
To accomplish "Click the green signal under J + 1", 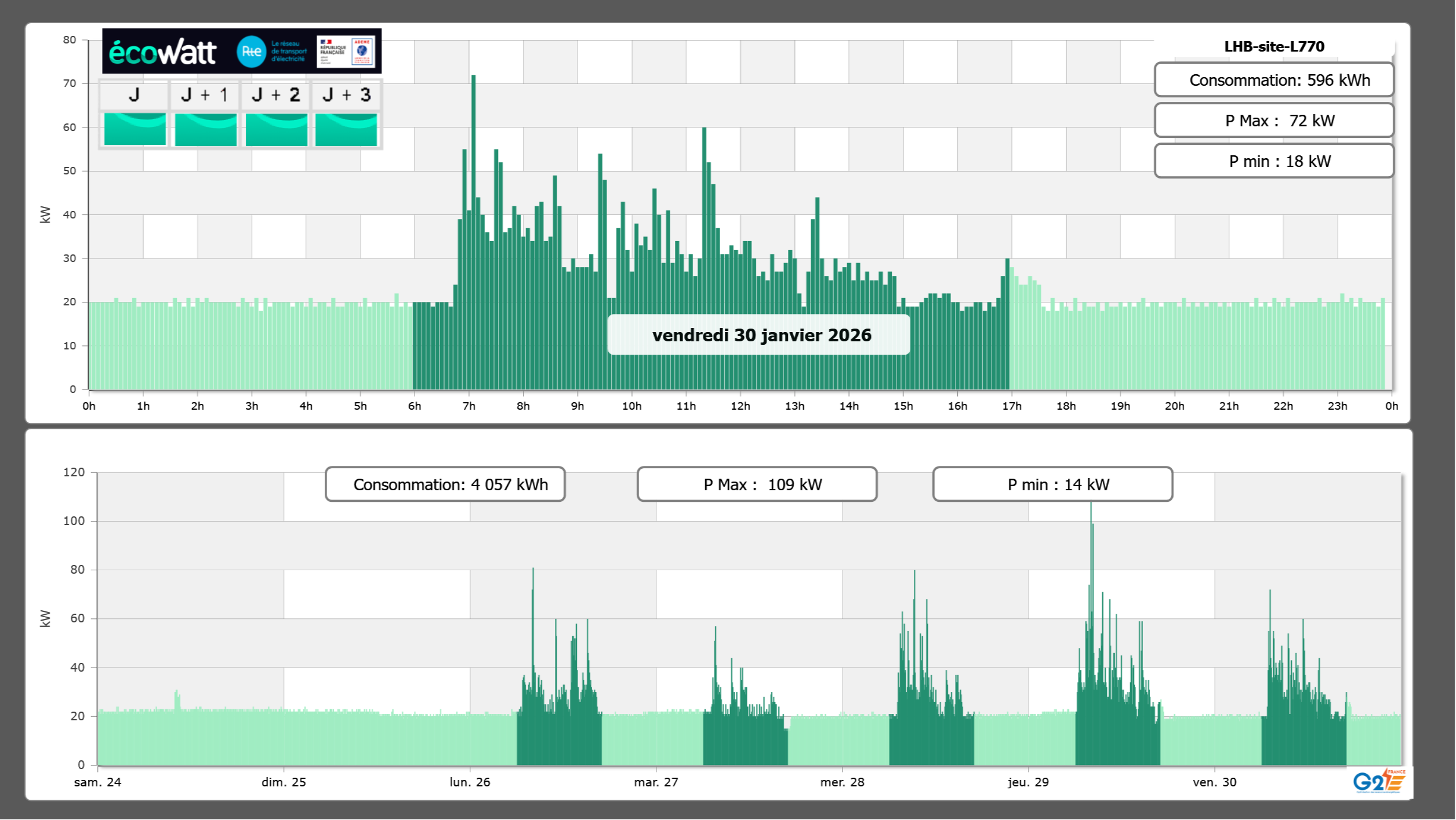I will (x=205, y=129).
